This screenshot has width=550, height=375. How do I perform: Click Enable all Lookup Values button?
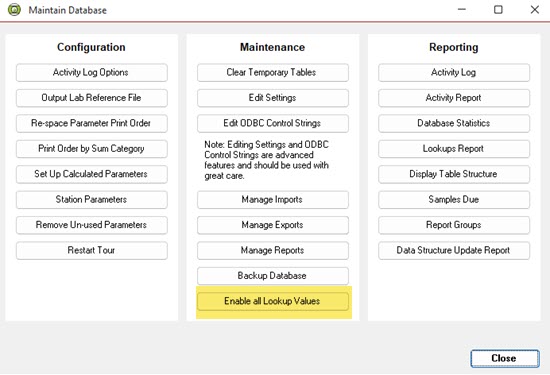point(273,301)
